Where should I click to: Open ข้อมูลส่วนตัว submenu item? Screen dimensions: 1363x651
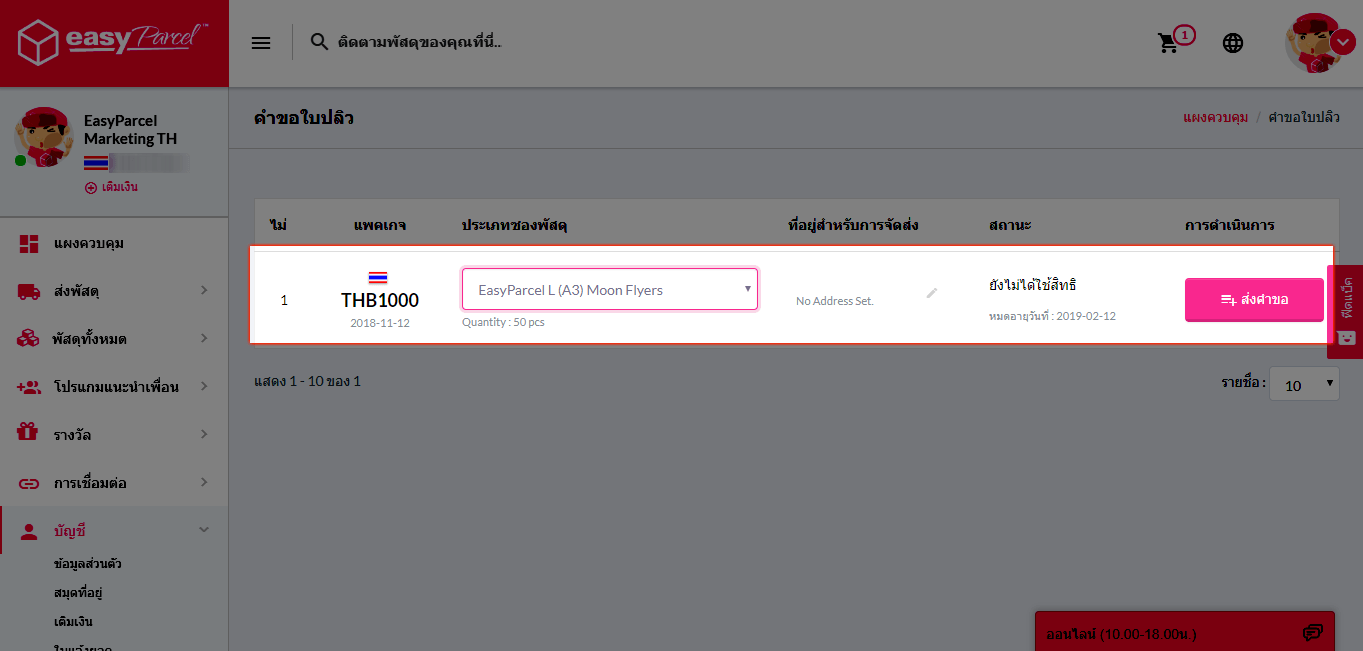coord(88,564)
